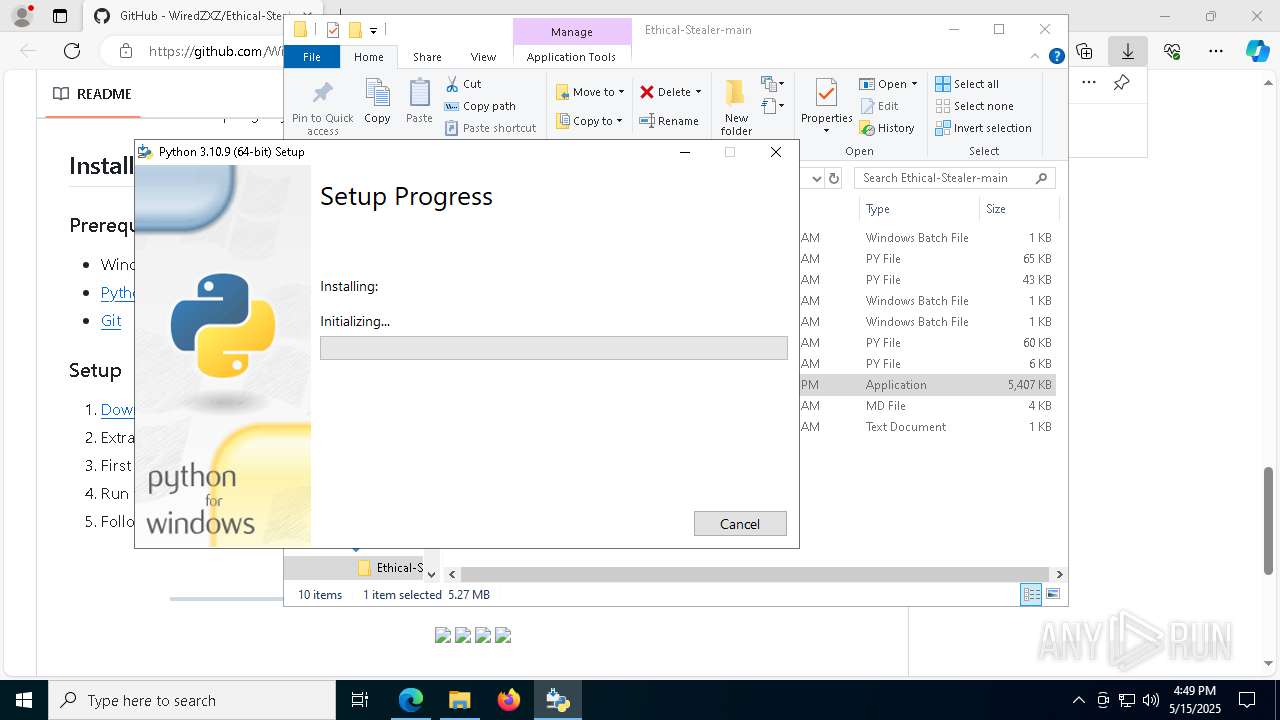Click the Python installer progress bar
This screenshot has height=720, width=1280.
click(553, 347)
